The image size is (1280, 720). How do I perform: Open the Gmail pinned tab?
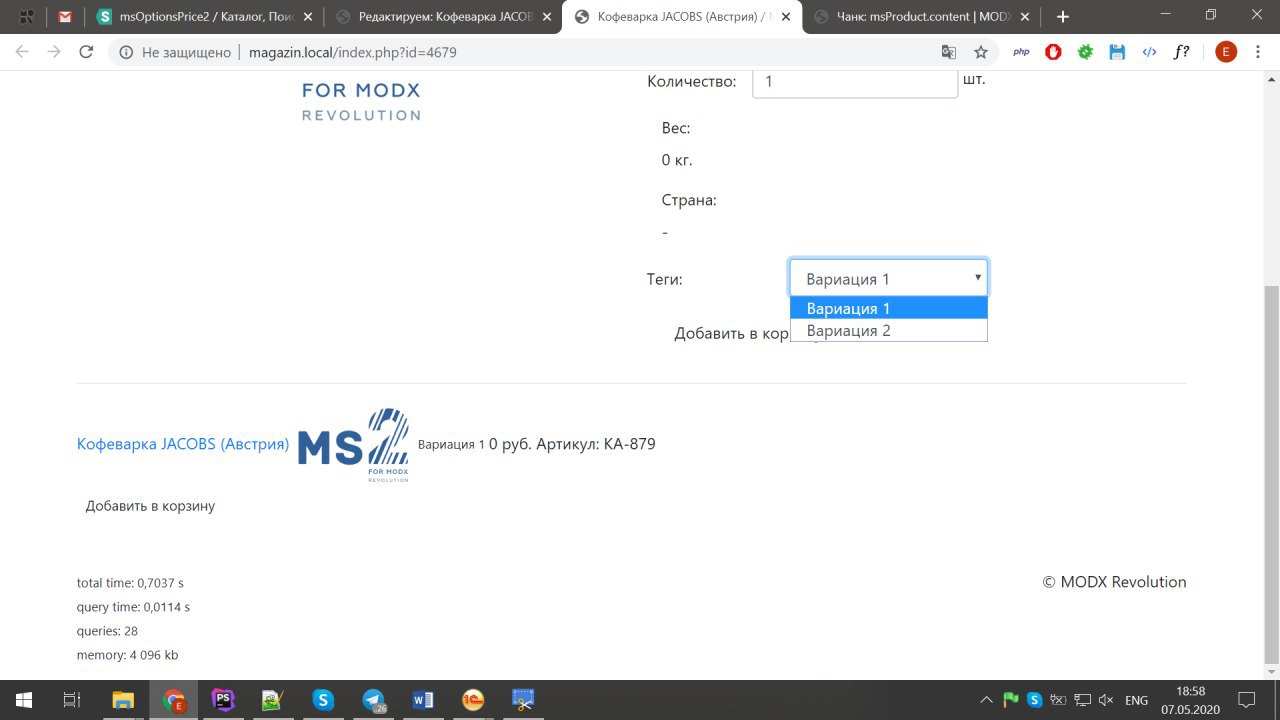click(x=65, y=17)
